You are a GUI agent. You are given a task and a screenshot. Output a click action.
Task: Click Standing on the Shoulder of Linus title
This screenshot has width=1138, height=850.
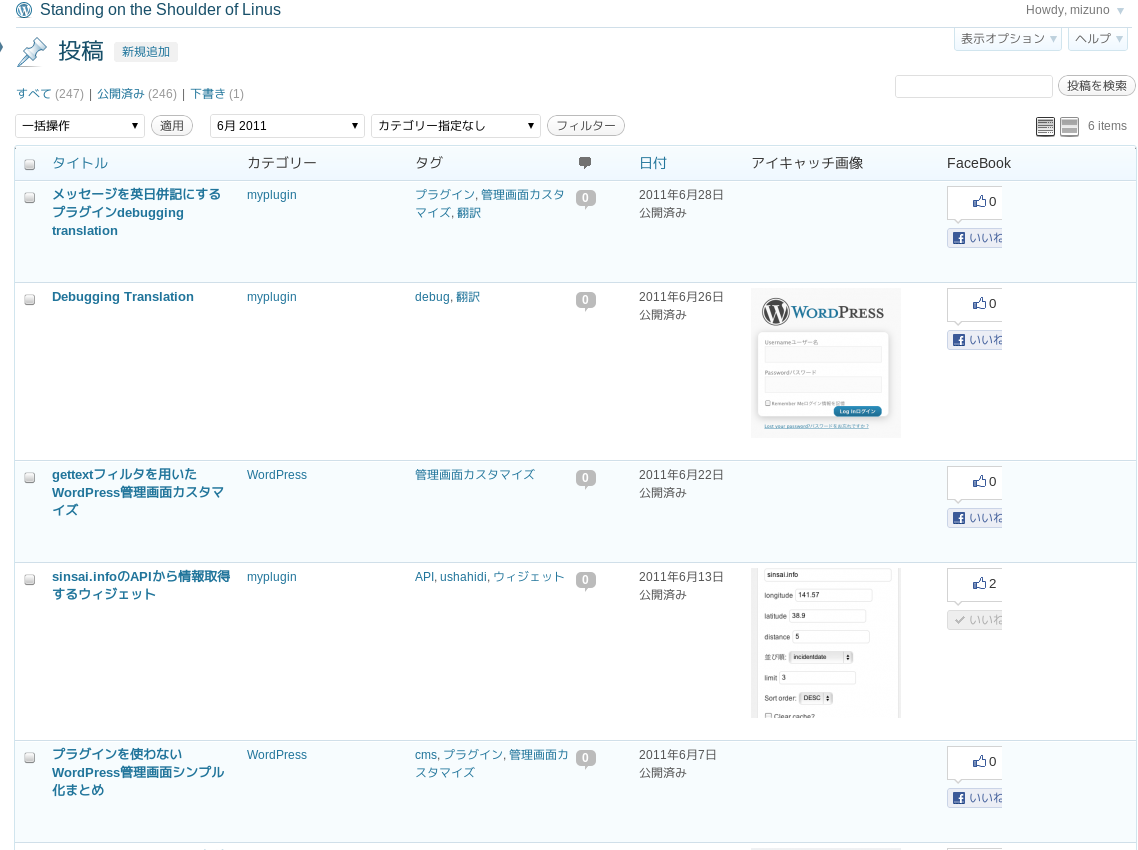160,10
